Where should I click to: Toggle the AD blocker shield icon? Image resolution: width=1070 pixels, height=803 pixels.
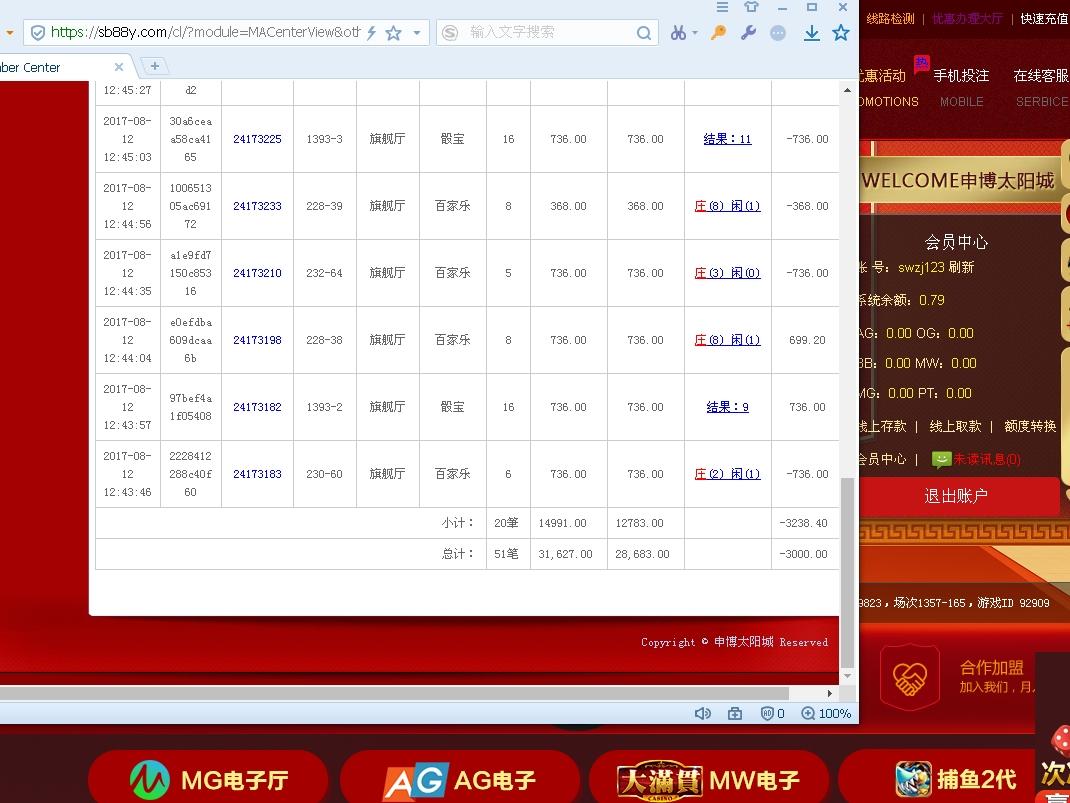point(766,713)
